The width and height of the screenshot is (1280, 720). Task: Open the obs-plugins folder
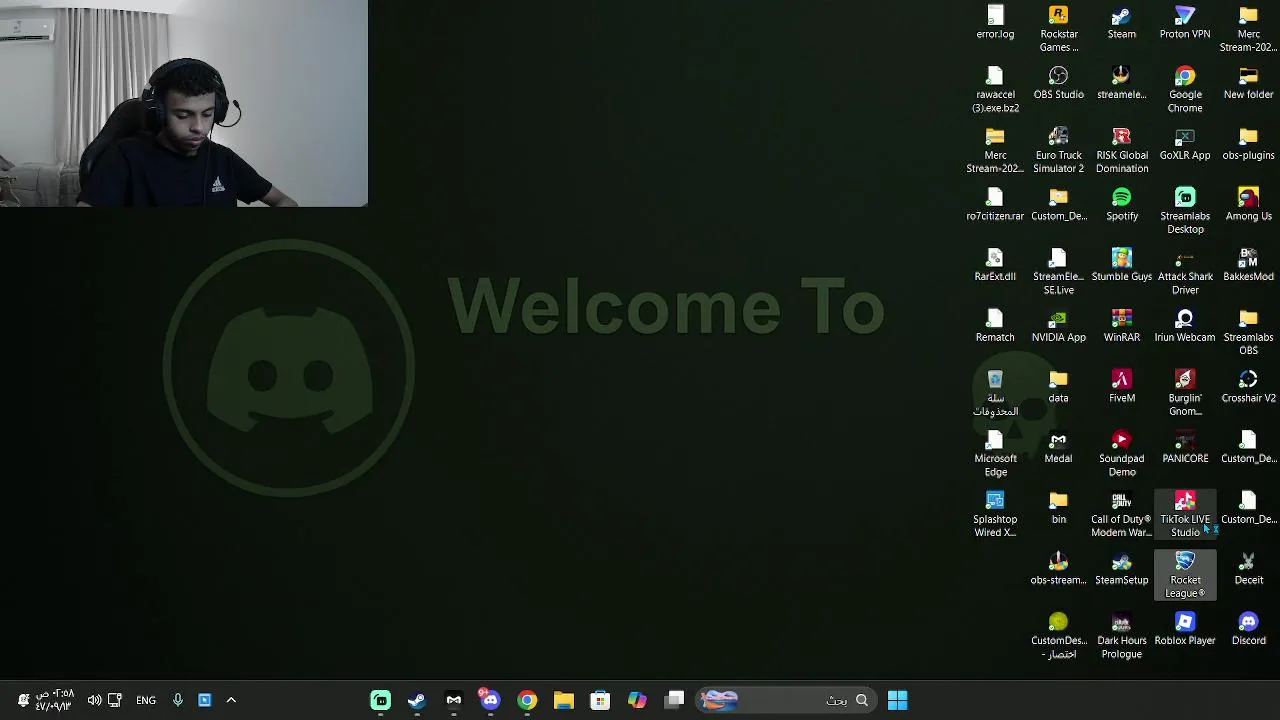(x=1248, y=144)
